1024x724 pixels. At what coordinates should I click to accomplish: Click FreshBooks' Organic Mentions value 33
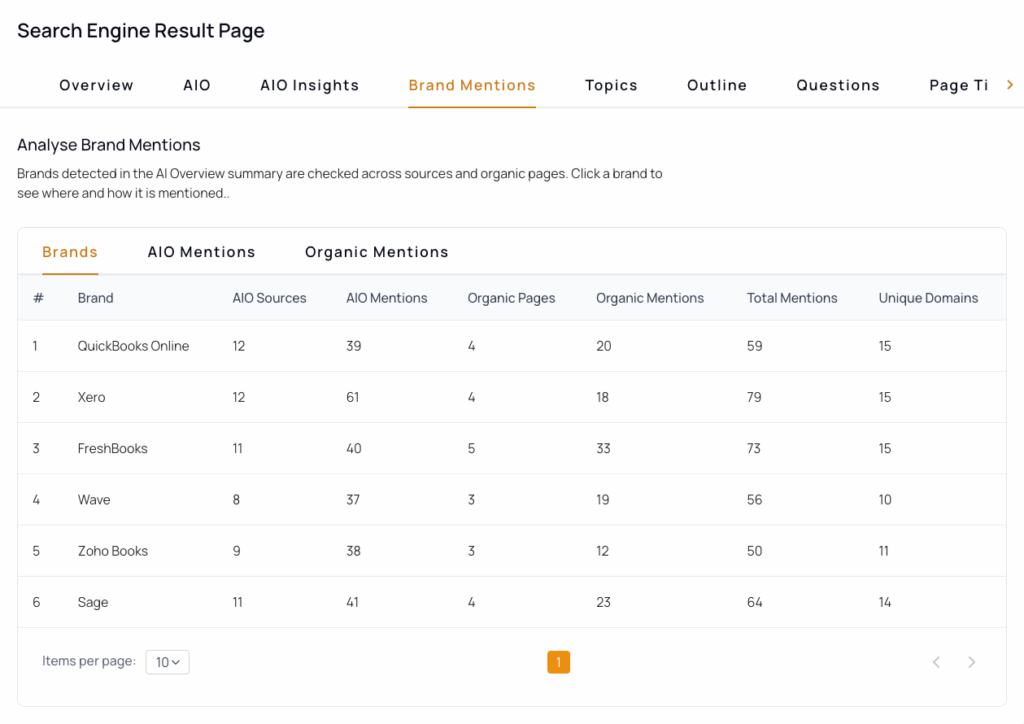point(603,449)
